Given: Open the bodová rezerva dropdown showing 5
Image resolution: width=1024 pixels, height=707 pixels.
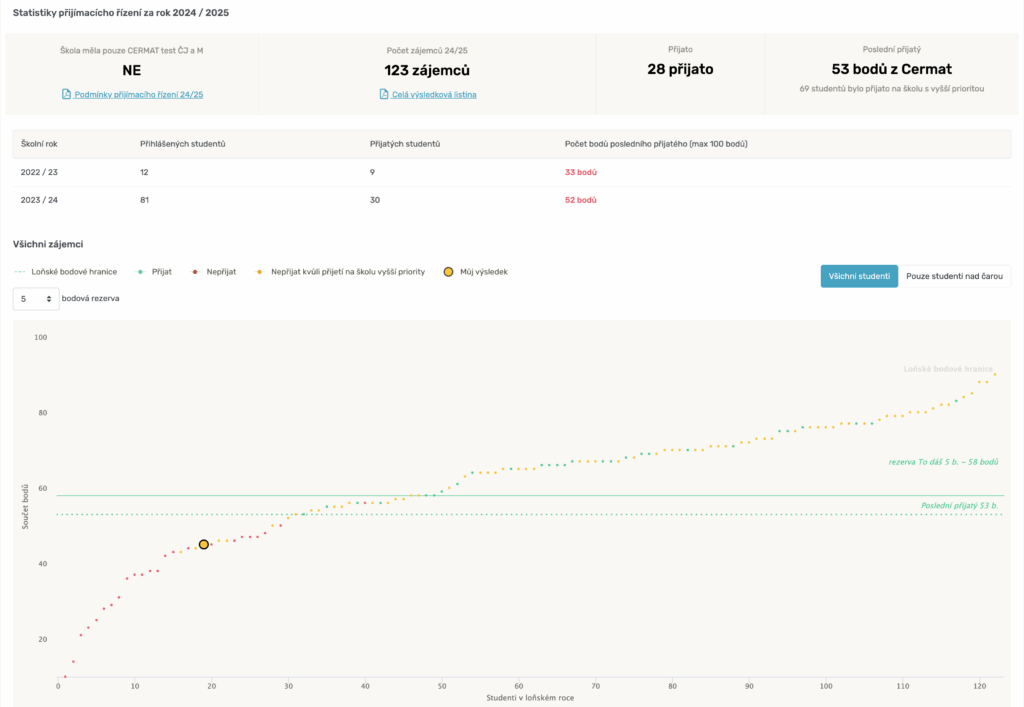Looking at the screenshot, I should pos(36,298).
